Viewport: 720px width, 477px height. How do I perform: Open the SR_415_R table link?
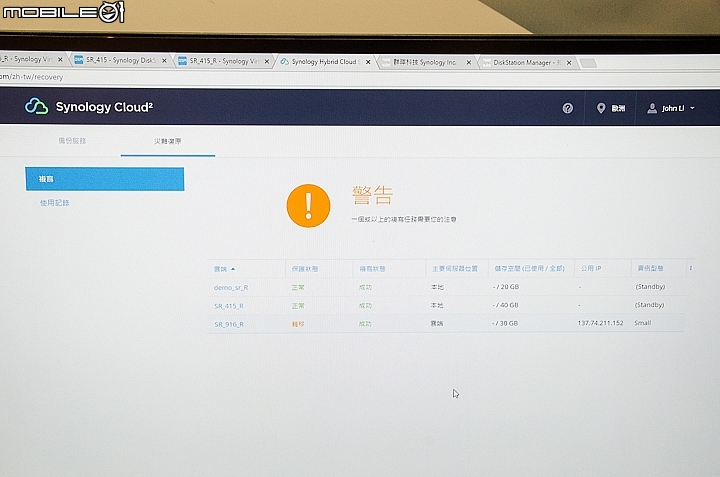(x=229, y=306)
